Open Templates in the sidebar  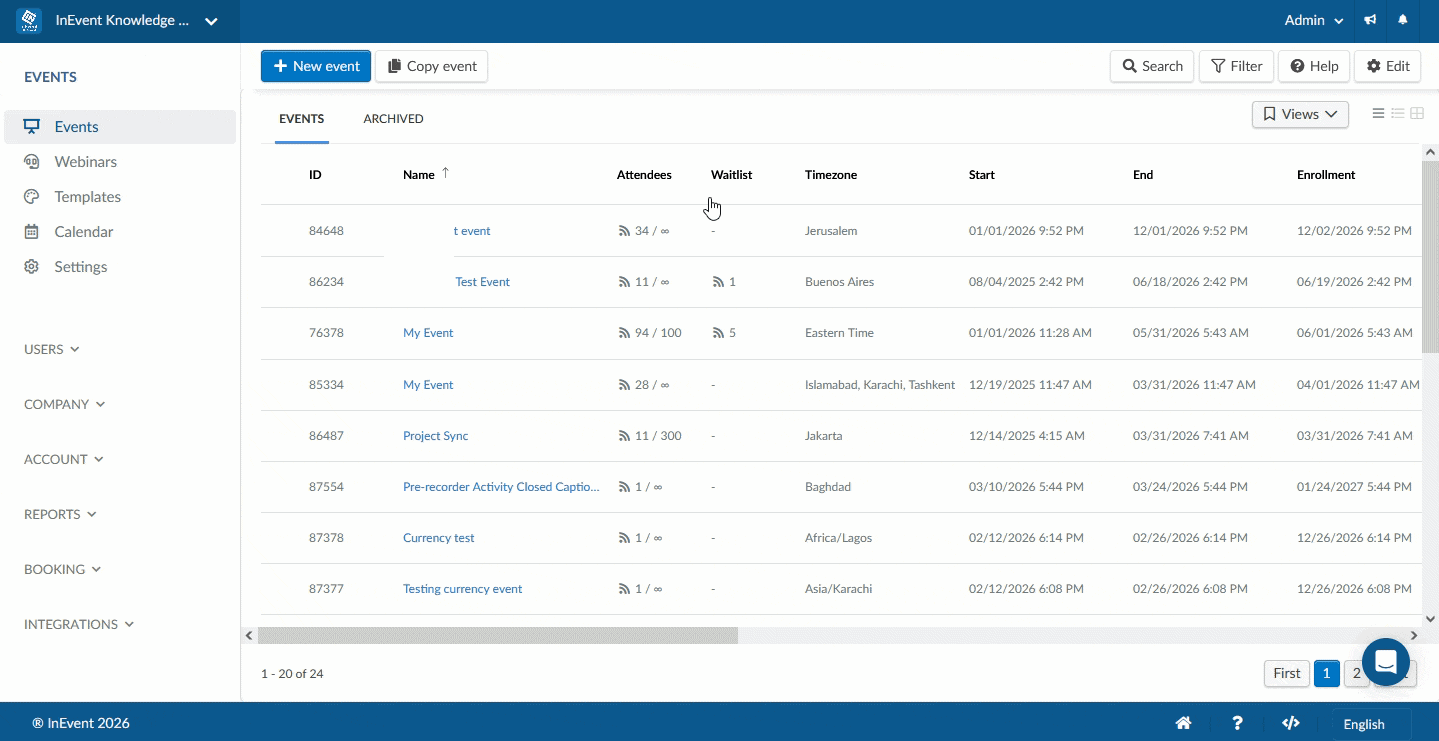pyautogui.click(x=120, y=197)
